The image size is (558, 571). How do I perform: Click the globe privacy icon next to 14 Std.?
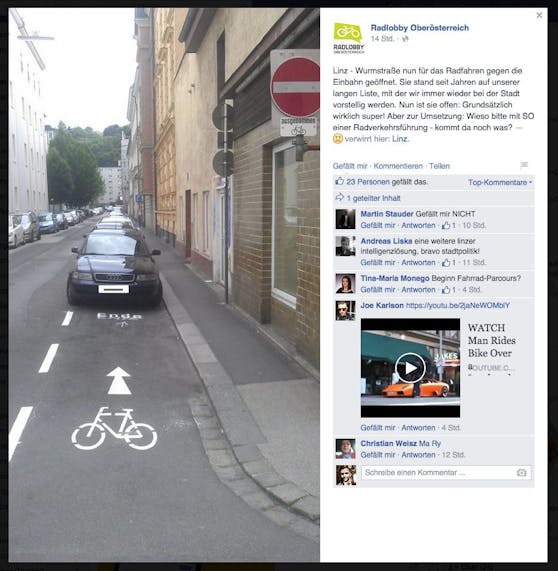405,39
